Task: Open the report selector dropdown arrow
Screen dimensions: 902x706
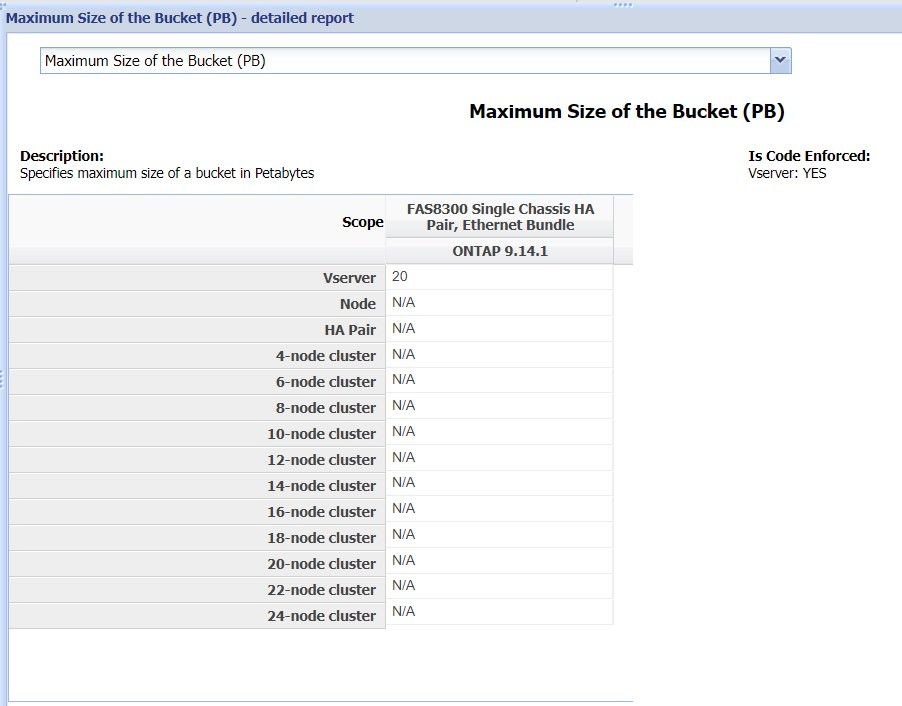Action: pos(781,61)
